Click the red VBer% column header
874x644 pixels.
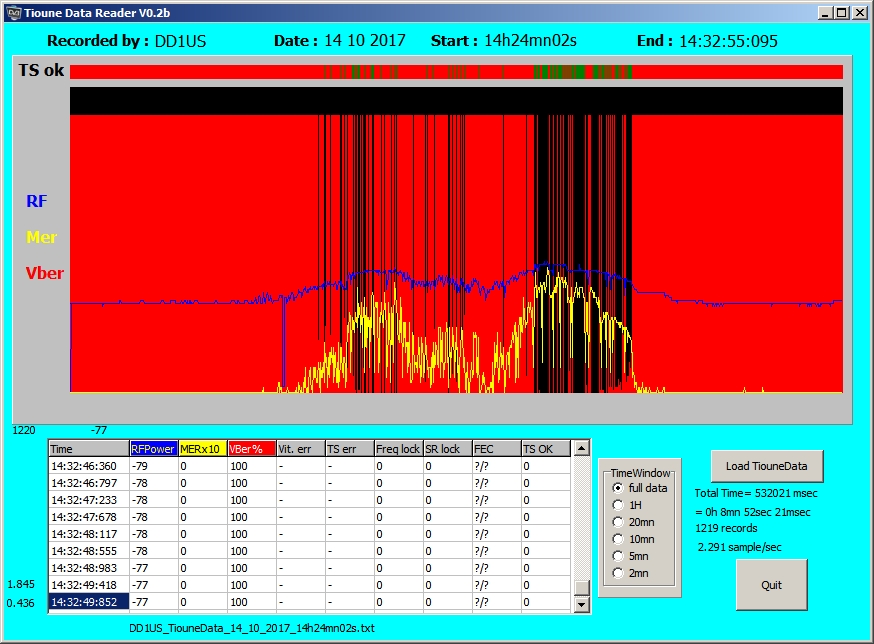click(x=251, y=449)
